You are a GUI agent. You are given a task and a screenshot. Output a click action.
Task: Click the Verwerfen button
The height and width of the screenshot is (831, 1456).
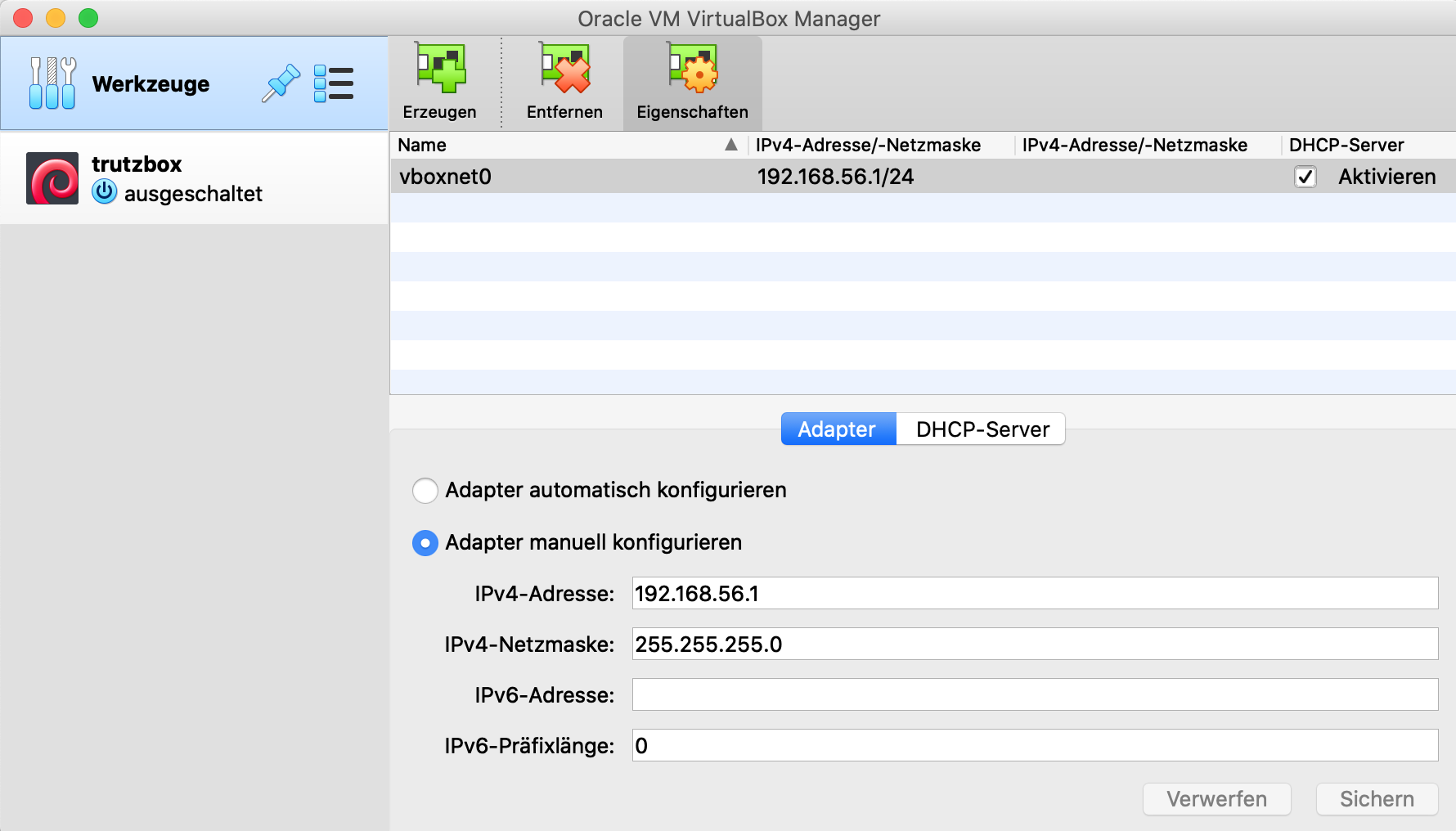1216,799
